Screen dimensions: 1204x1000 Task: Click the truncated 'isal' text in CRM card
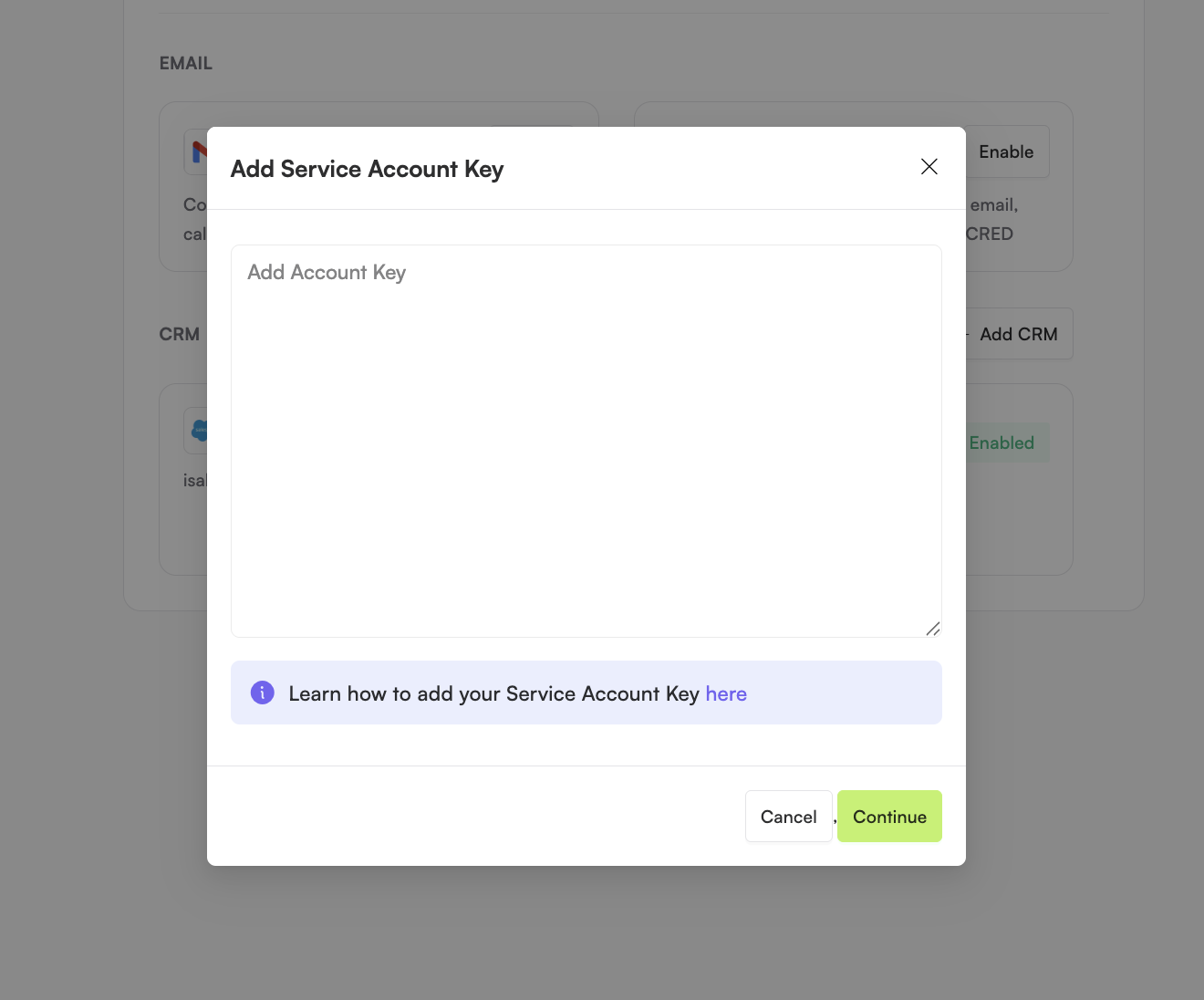pyautogui.click(x=195, y=480)
